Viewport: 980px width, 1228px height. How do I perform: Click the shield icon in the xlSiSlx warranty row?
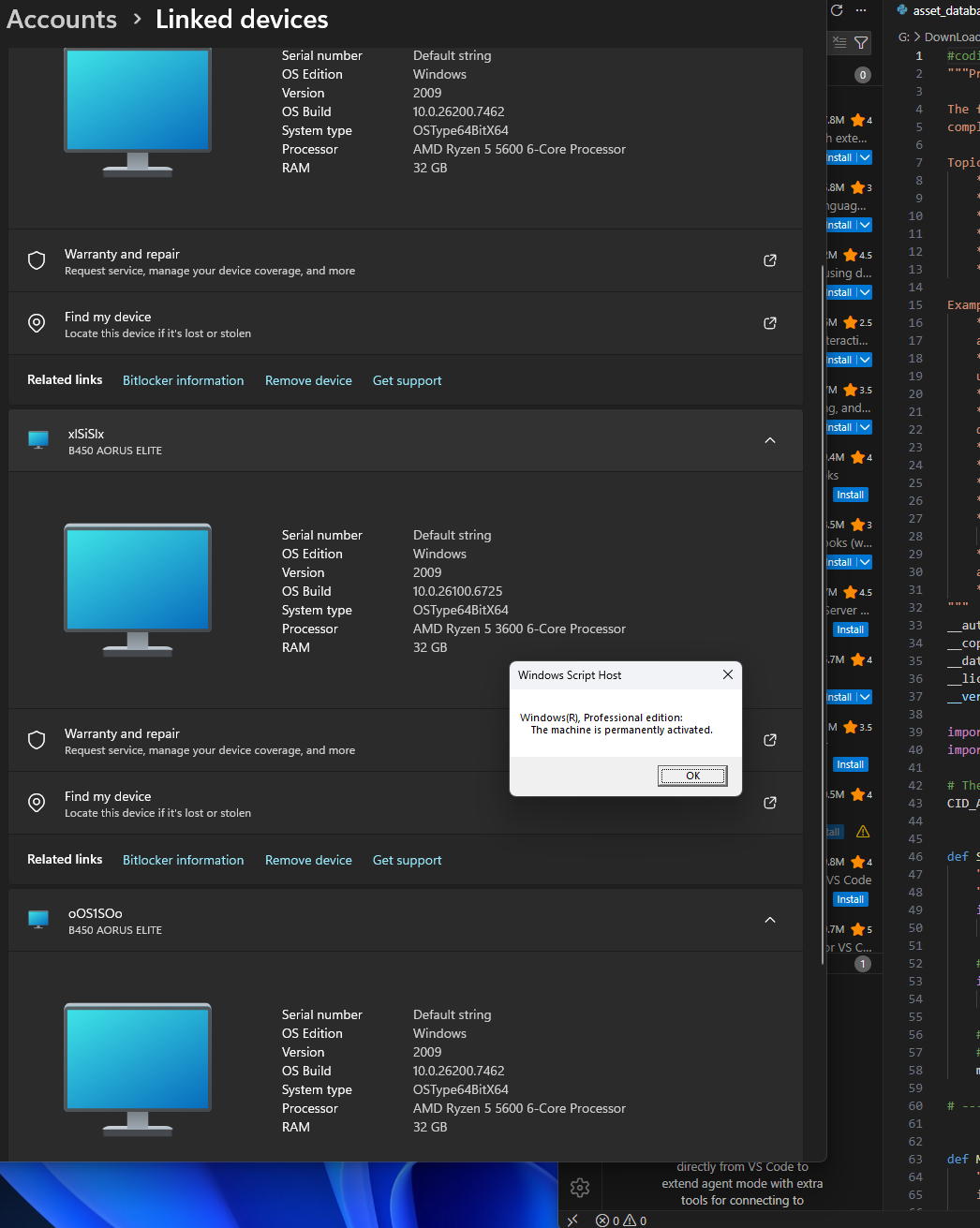point(37,740)
